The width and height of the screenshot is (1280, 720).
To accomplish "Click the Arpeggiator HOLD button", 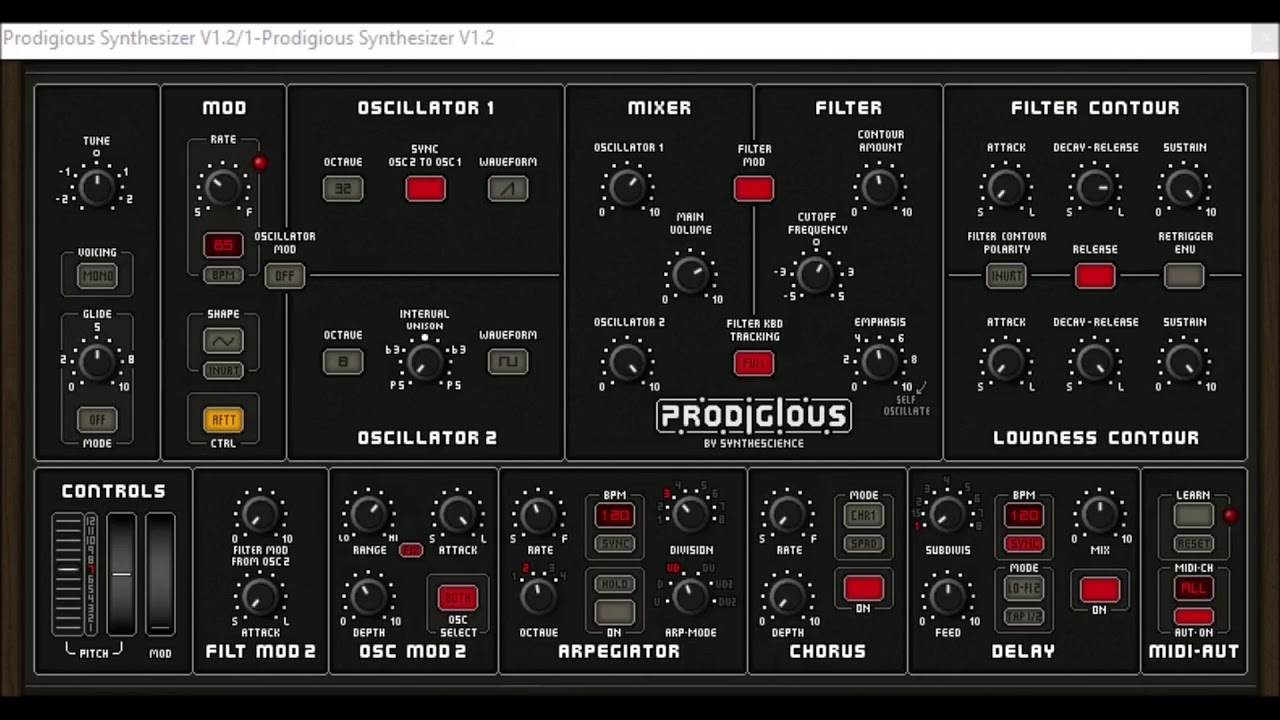I will pyautogui.click(x=614, y=584).
